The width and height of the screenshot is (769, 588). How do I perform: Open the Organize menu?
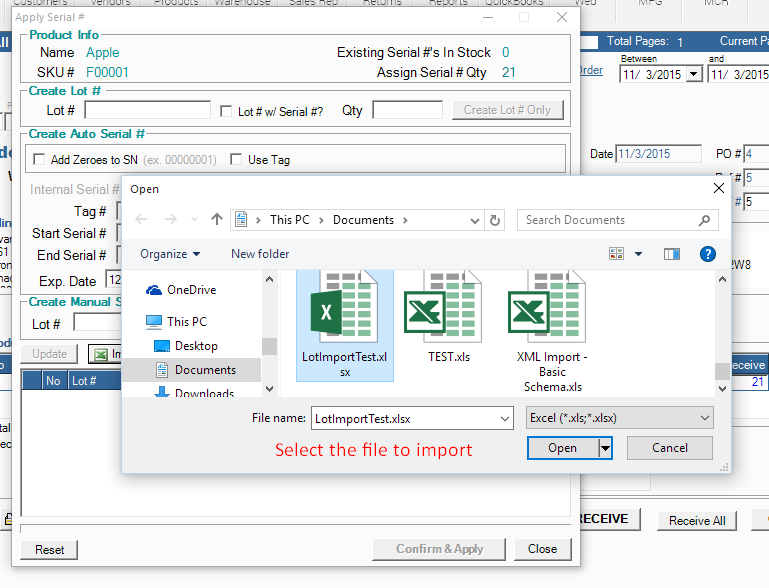coord(170,254)
